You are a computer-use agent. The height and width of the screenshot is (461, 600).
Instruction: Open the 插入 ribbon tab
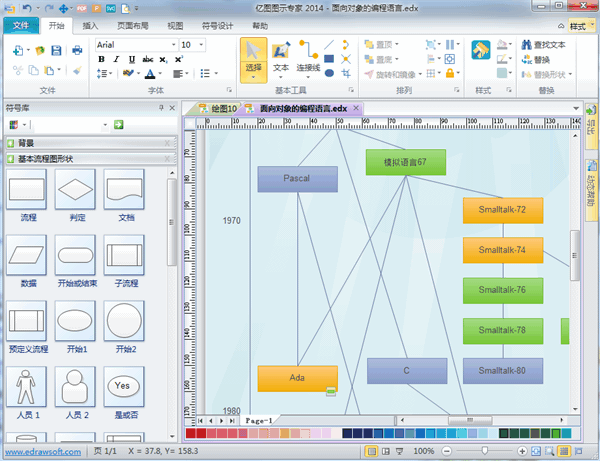point(90,27)
